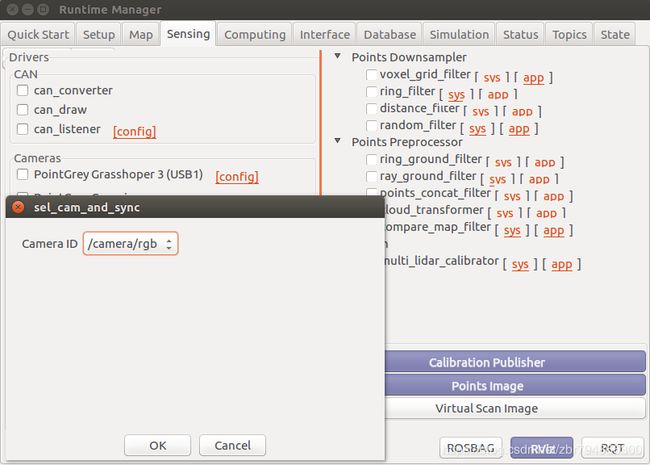Toggle ring_filter checkbox
The width and height of the screenshot is (650, 465).
371,91
